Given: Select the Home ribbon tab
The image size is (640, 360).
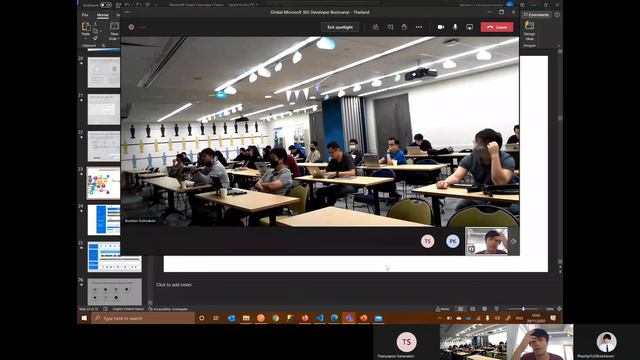Looking at the screenshot, I should (x=102, y=15).
